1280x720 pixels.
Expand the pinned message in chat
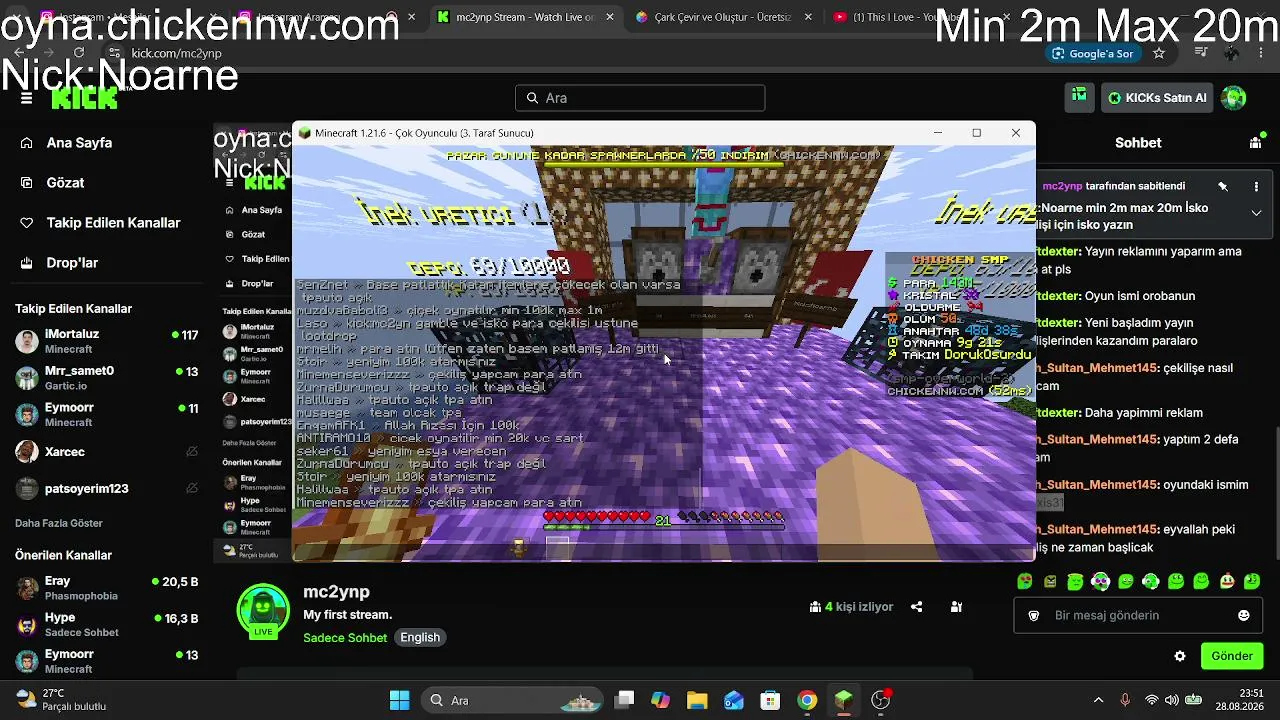(1256, 213)
